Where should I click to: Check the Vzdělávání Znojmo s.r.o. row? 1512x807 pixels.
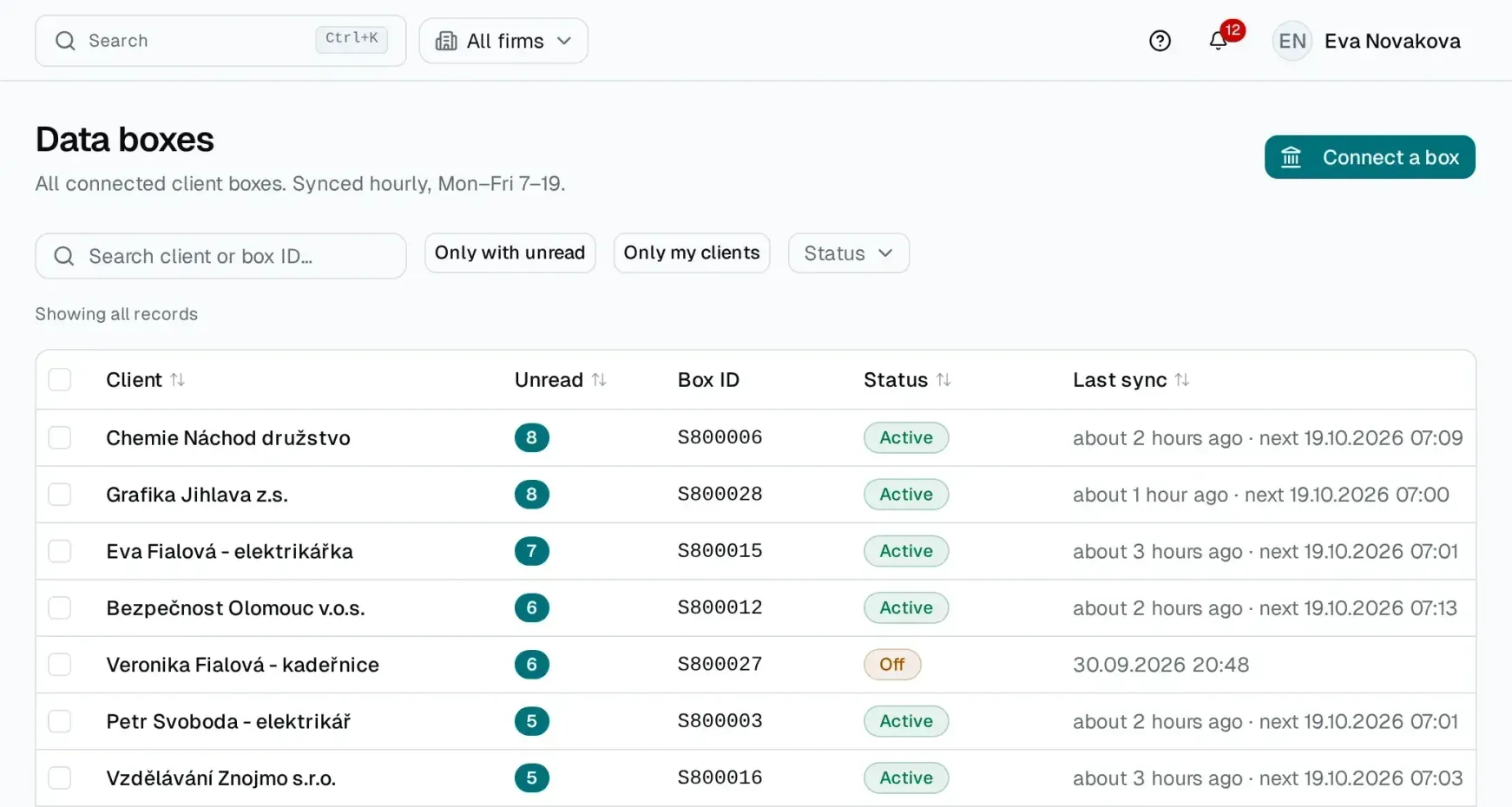click(60, 777)
